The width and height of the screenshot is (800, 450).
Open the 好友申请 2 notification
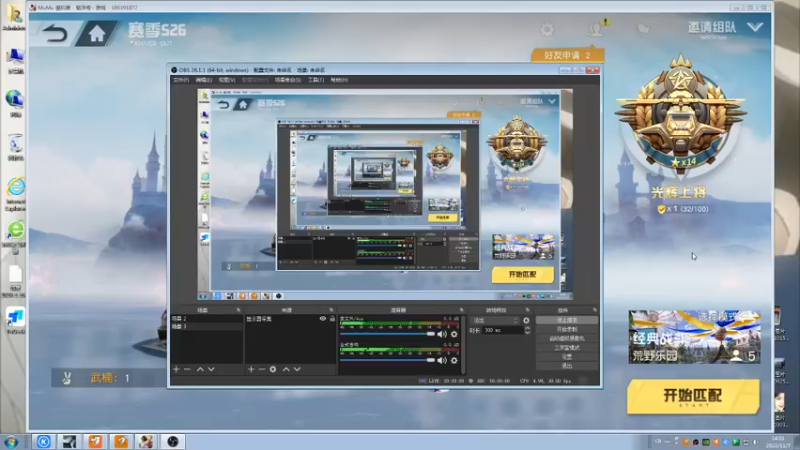click(x=567, y=55)
